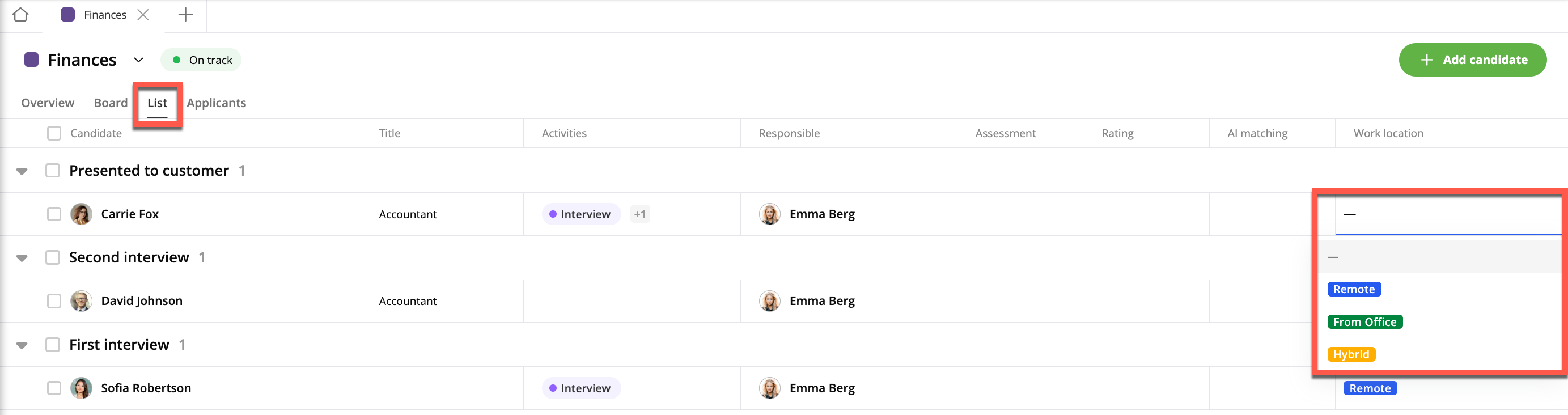Collapse the Presented to customer group

click(x=22, y=171)
